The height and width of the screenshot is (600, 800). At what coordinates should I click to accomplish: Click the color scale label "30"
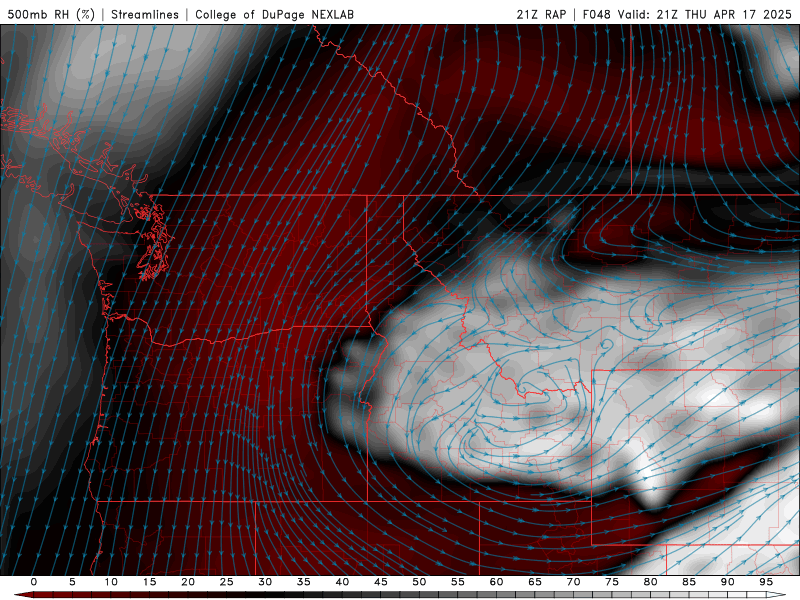[x=265, y=582]
